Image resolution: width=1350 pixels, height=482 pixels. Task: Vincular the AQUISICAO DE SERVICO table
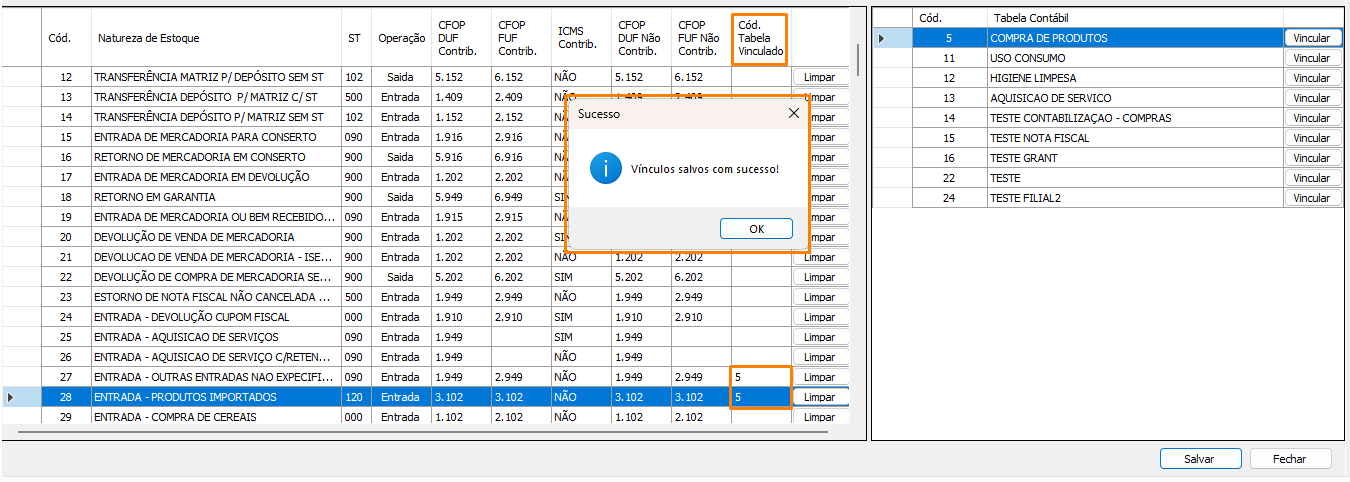[x=1312, y=98]
